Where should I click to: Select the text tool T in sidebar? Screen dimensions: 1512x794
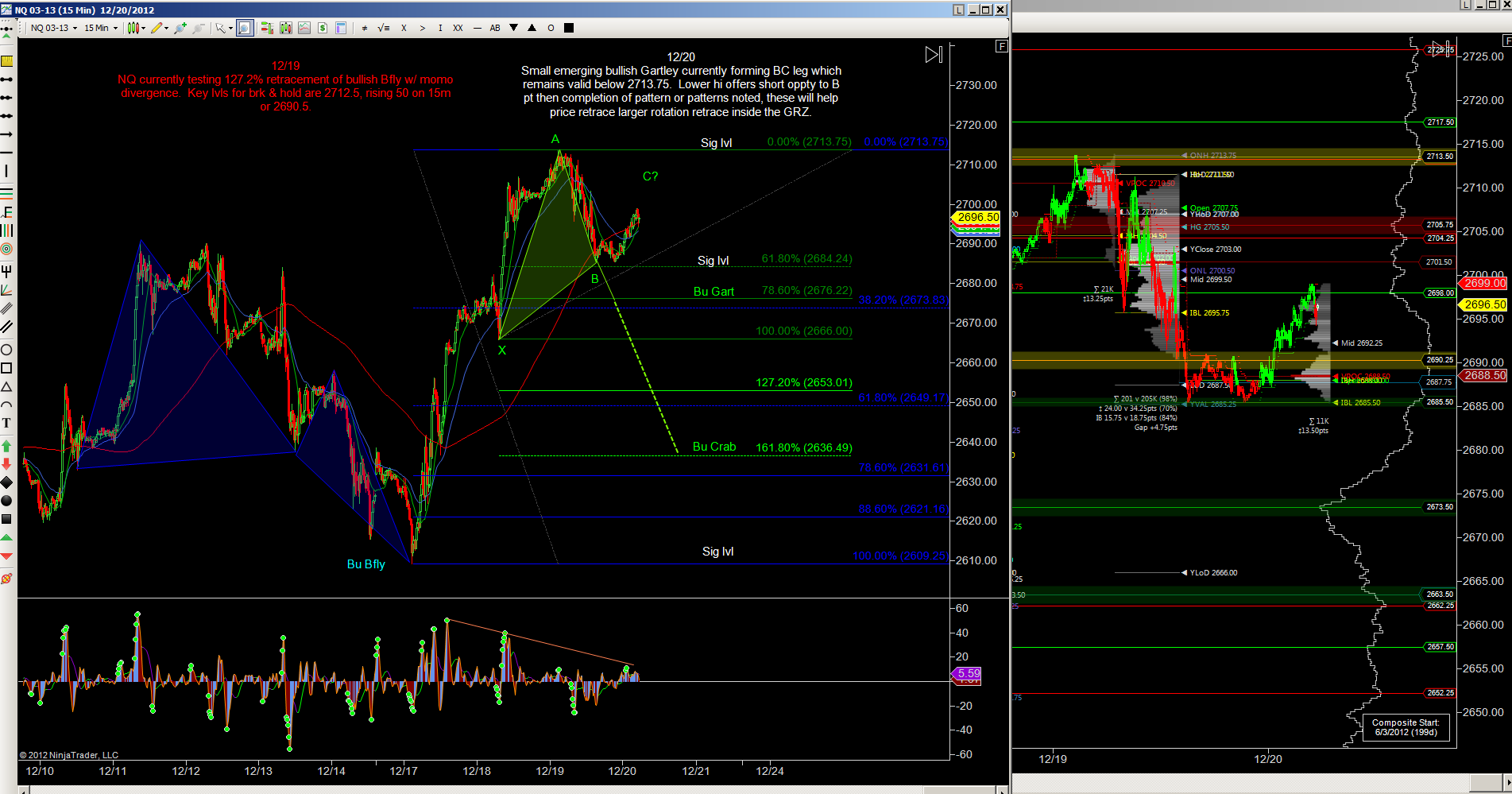coord(7,423)
